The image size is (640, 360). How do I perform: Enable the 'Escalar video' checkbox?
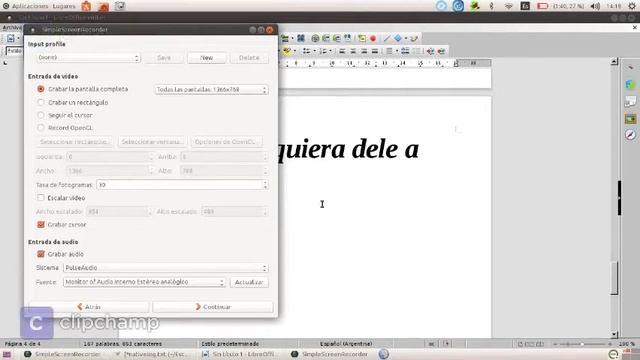(x=41, y=198)
